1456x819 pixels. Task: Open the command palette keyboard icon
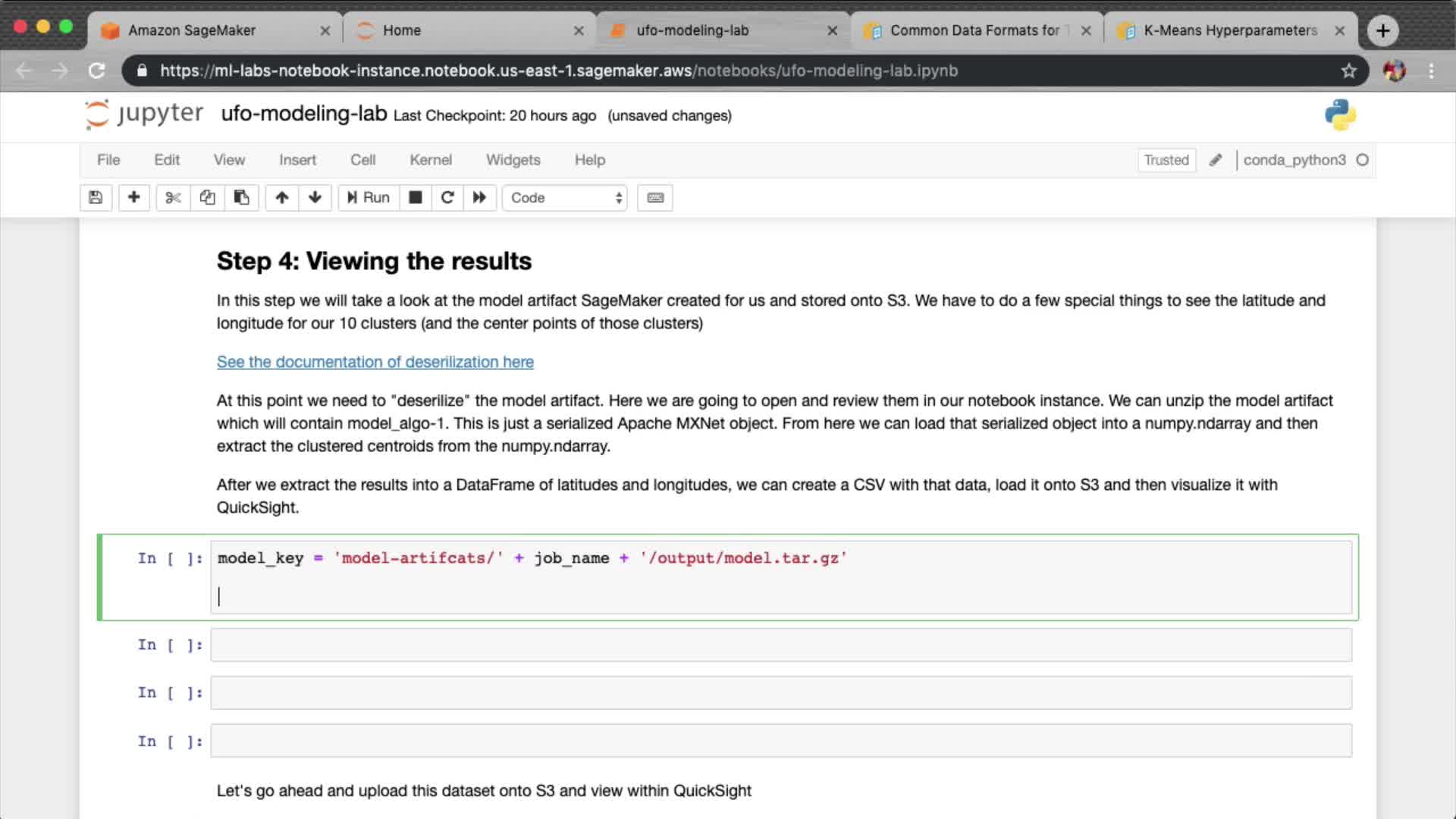click(x=655, y=198)
